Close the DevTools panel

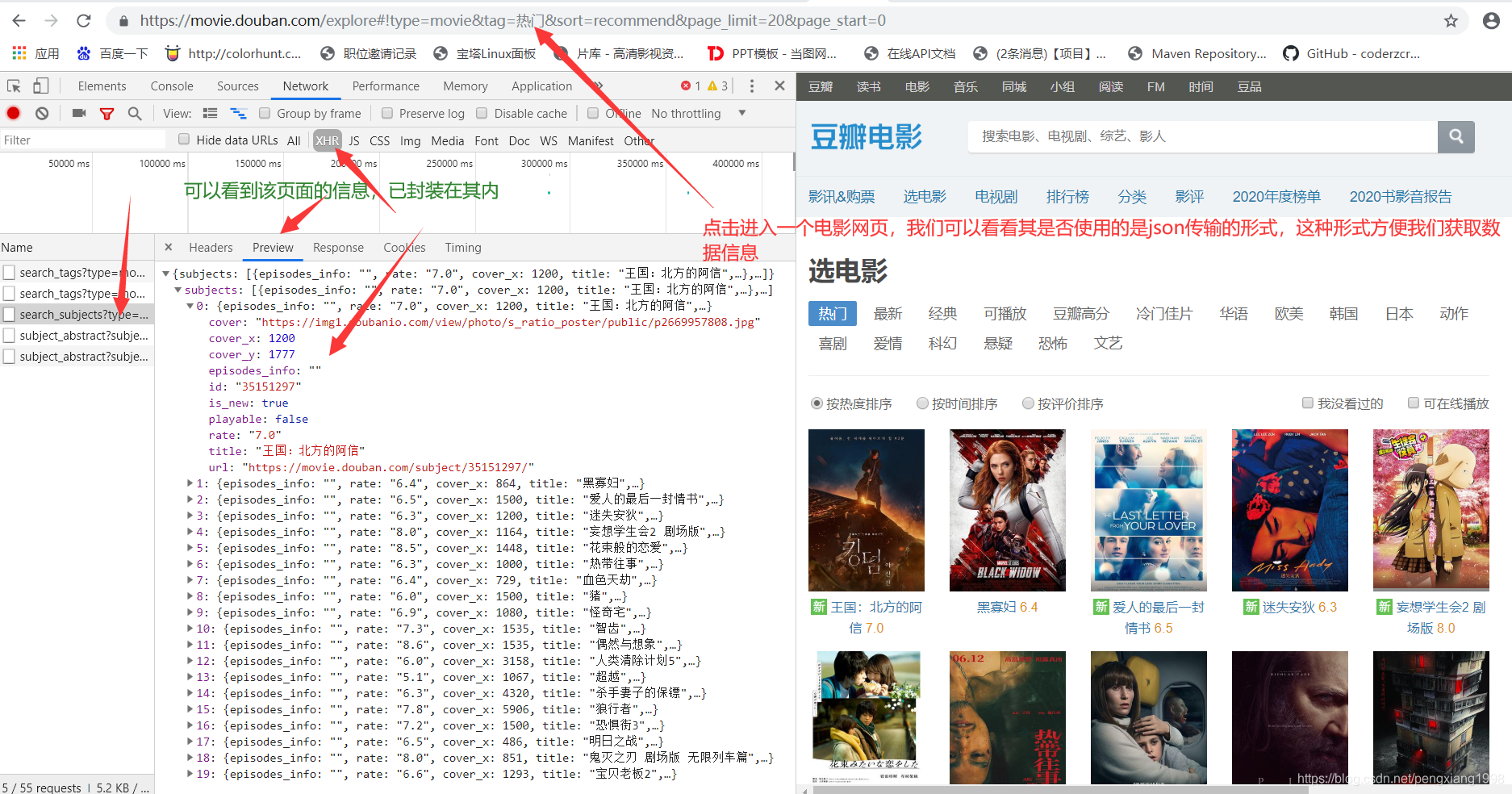tap(779, 86)
